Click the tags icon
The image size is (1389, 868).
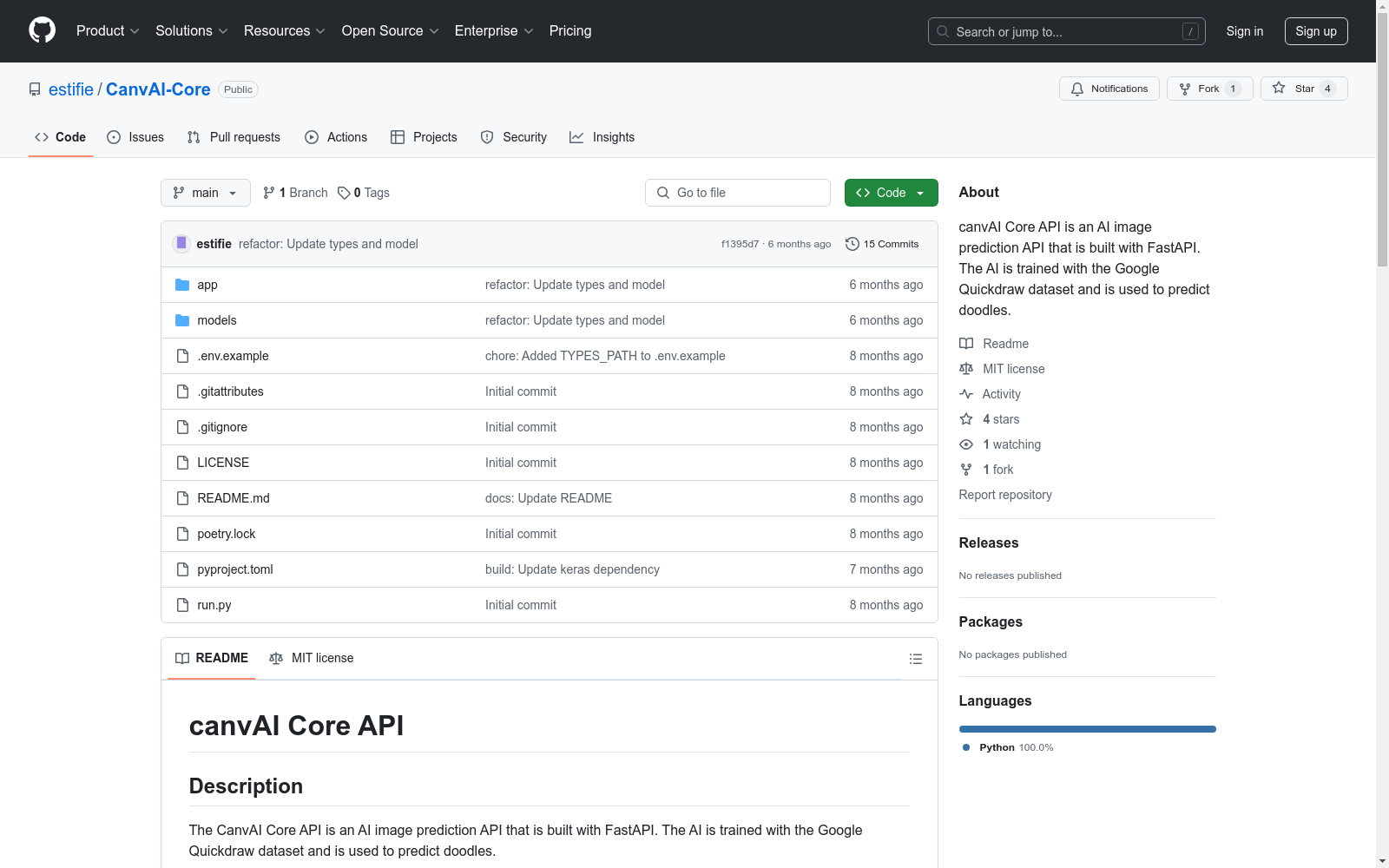tap(344, 193)
